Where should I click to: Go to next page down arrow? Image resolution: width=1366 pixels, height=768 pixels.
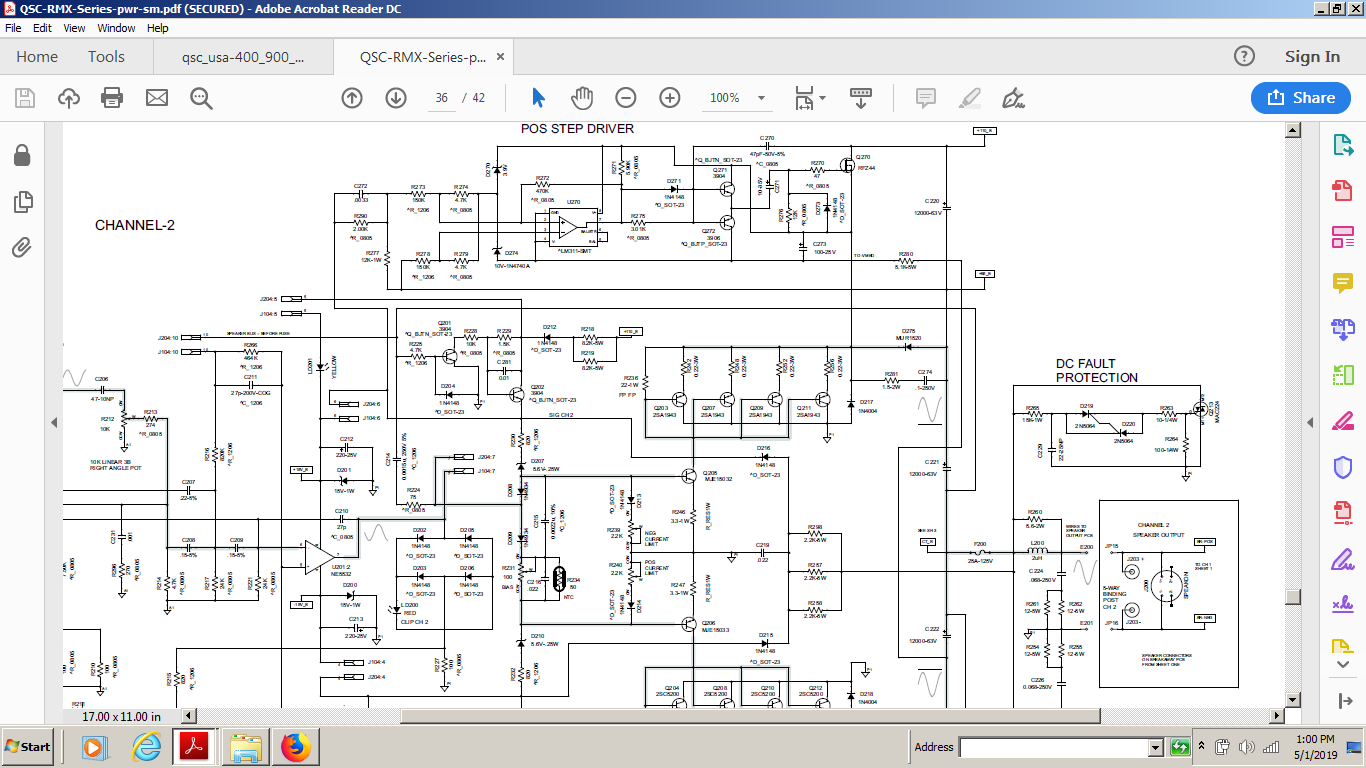(396, 98)
